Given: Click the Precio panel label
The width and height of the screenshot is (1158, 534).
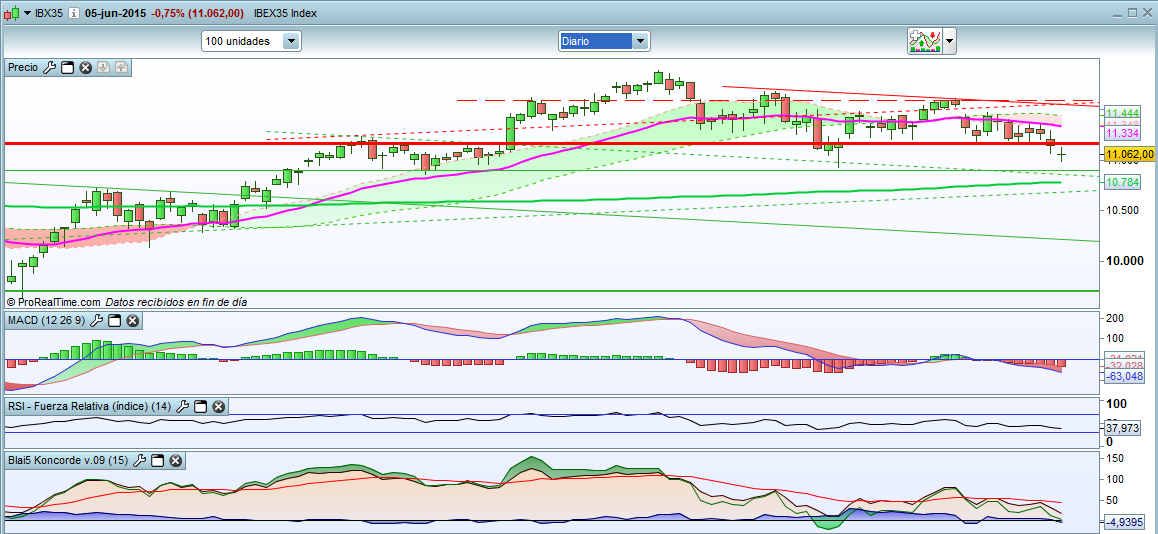Looking at the screenshot, I should (x=23, y=68).
